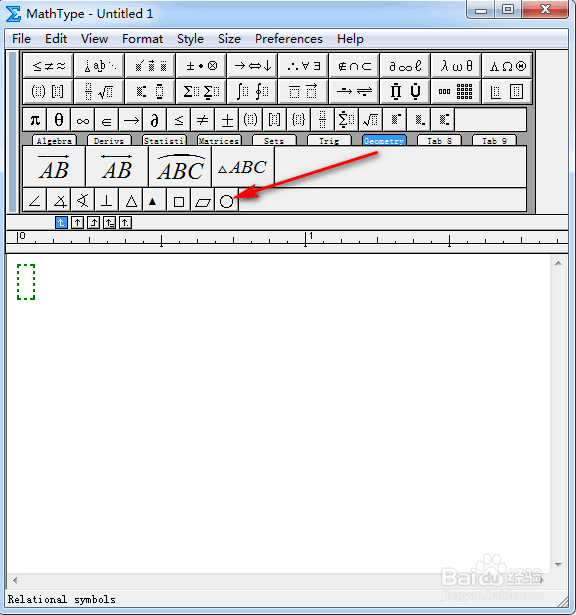Open the Help menu
The height and width of the screenshot is (615, 576).
[x=350, y=39]
